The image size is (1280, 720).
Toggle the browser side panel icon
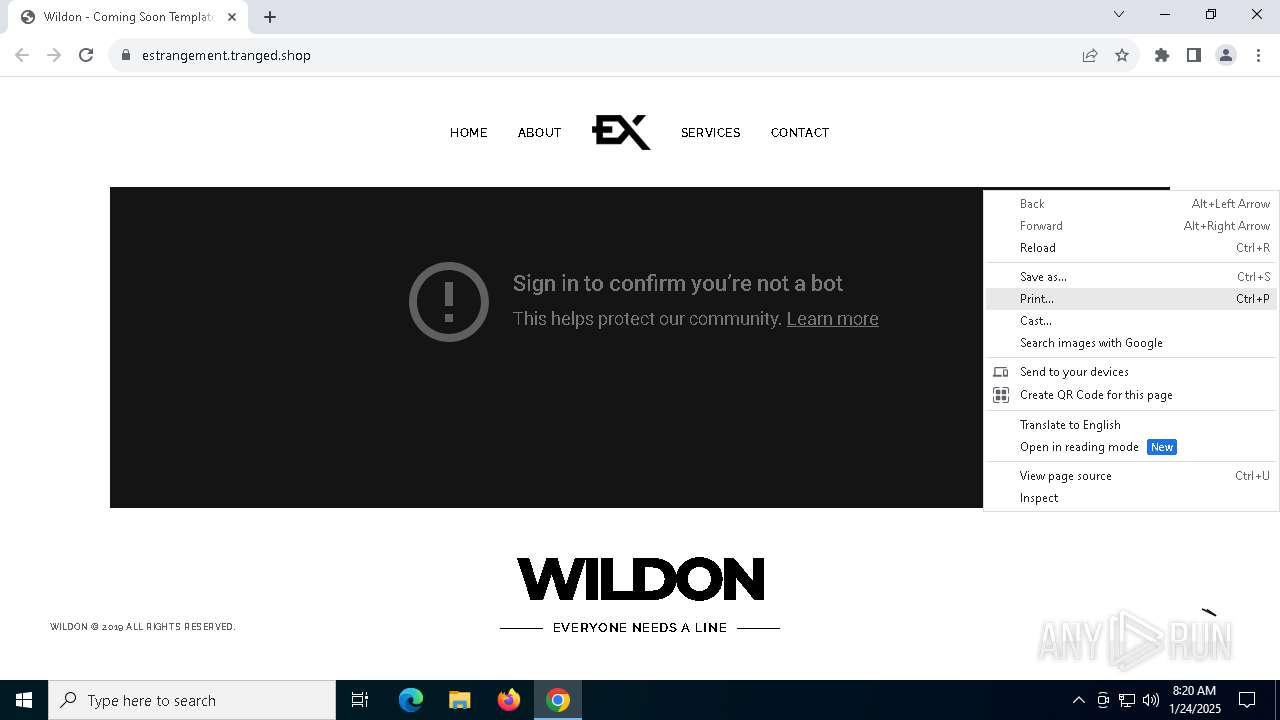(1194, 55)
